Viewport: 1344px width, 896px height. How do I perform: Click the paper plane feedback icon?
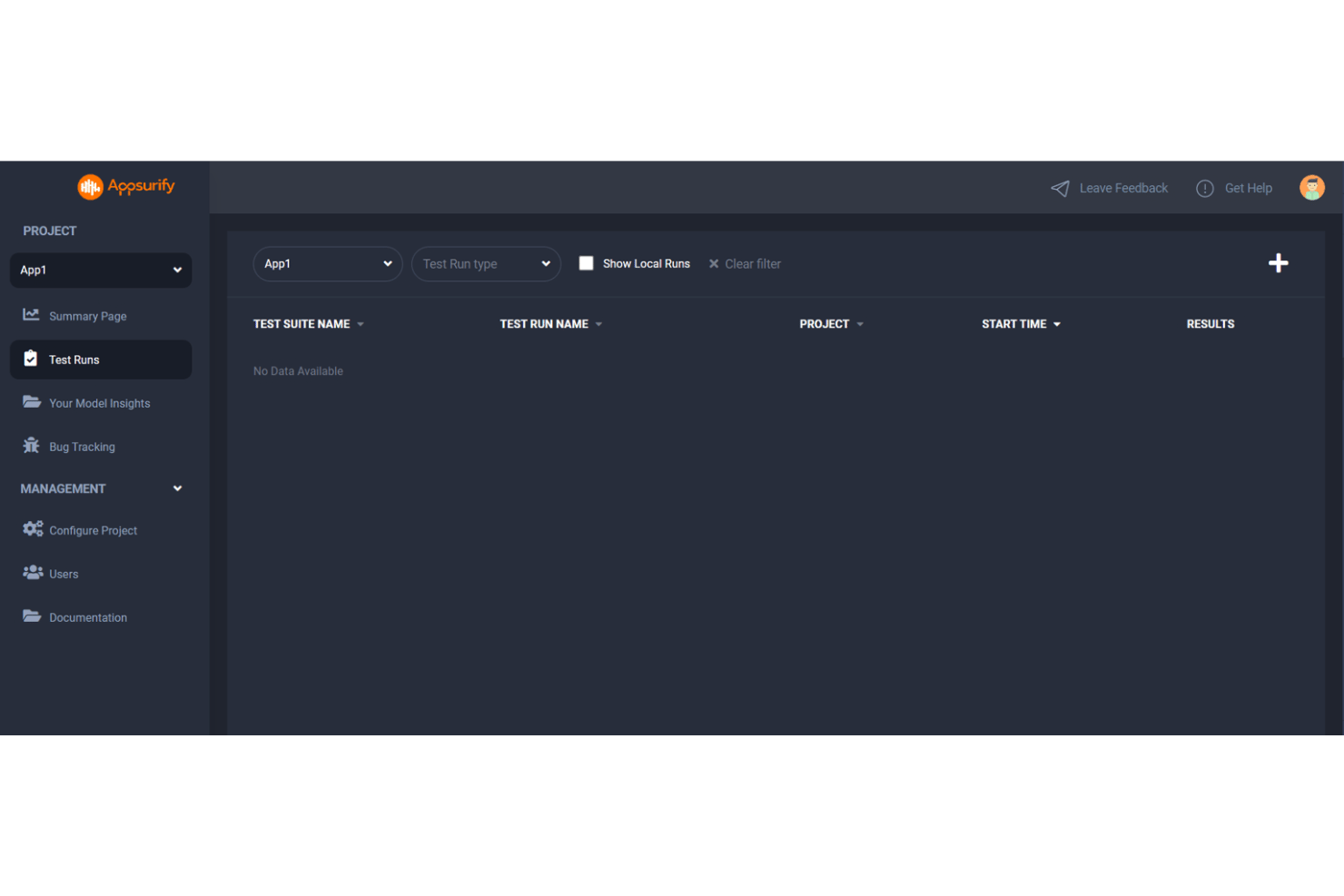pyautogui.click(x=1060, y=188)
